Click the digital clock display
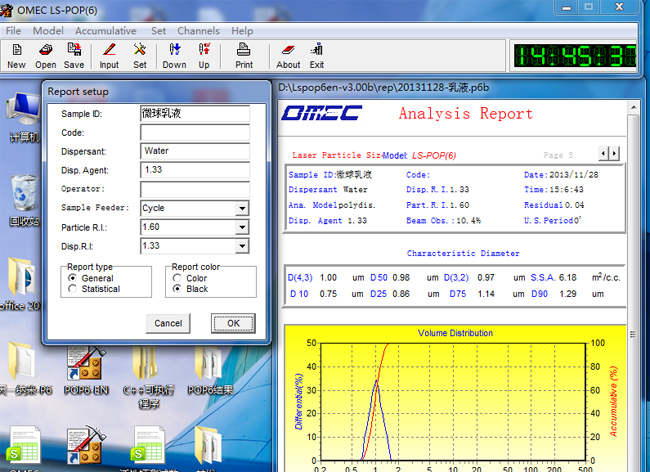Screen dimensions: 650x472 [575, 56]
